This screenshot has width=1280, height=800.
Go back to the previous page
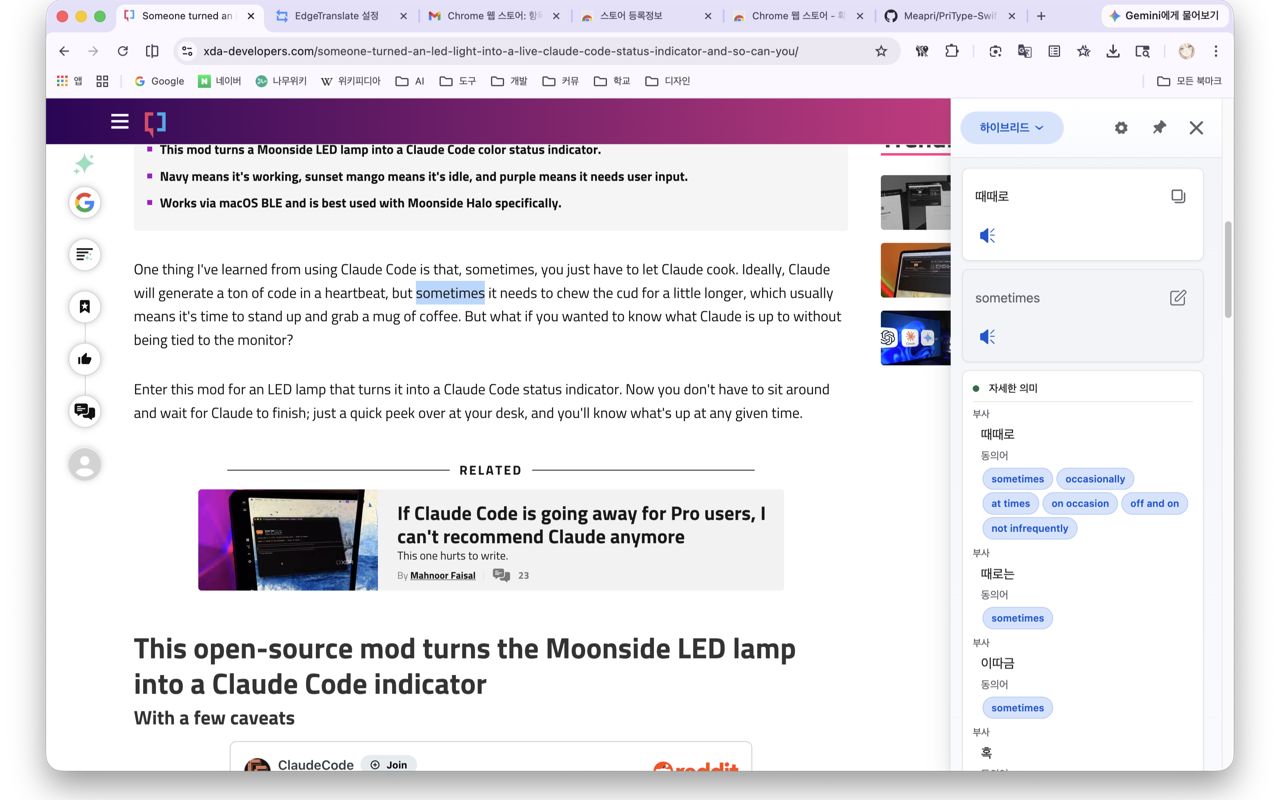coord(64,51)
